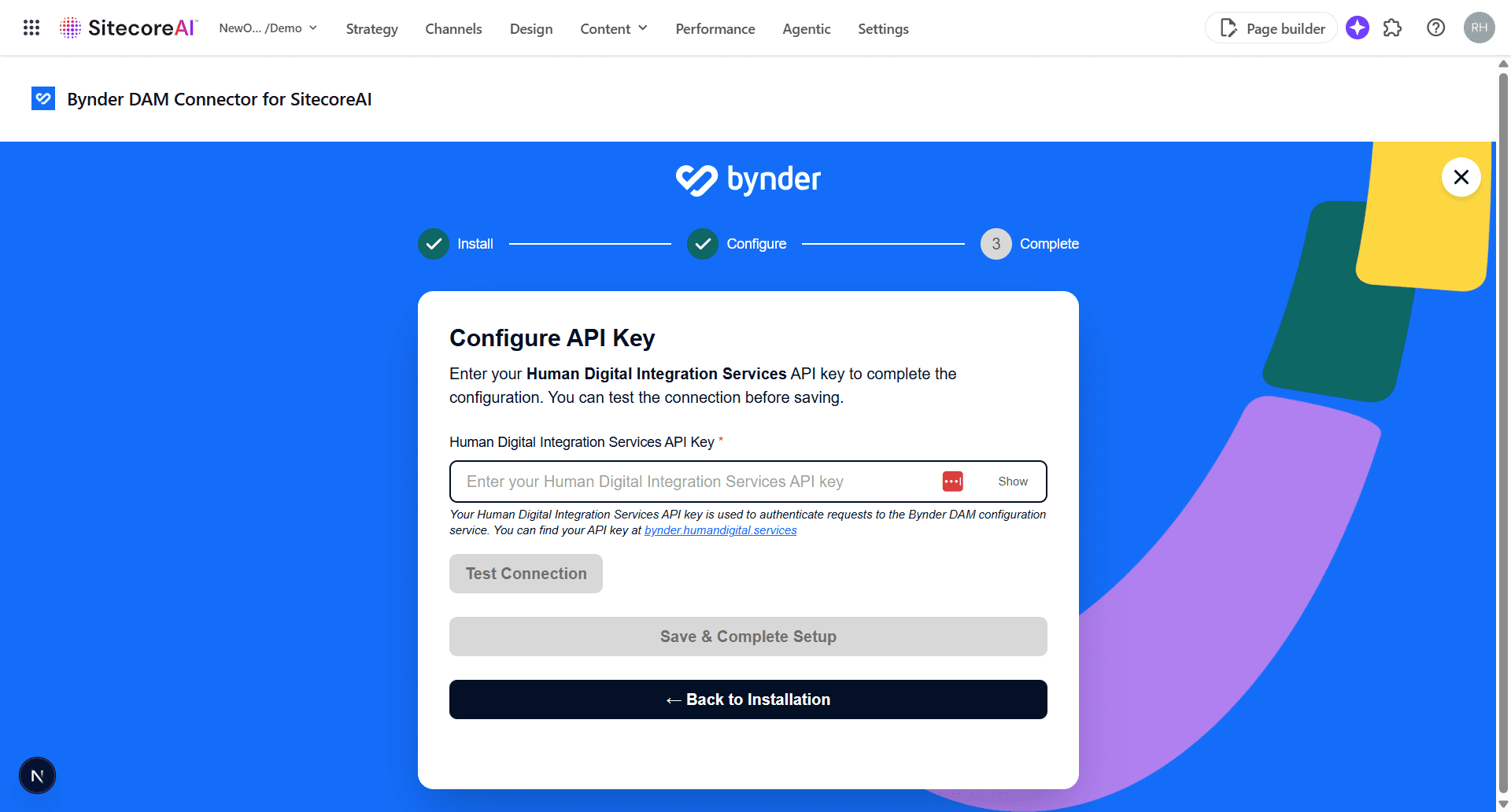The height and width of the screenshot is (812, 1511).
Task: Click the Bynder connector icon beside the title
Action: [43, 98]
